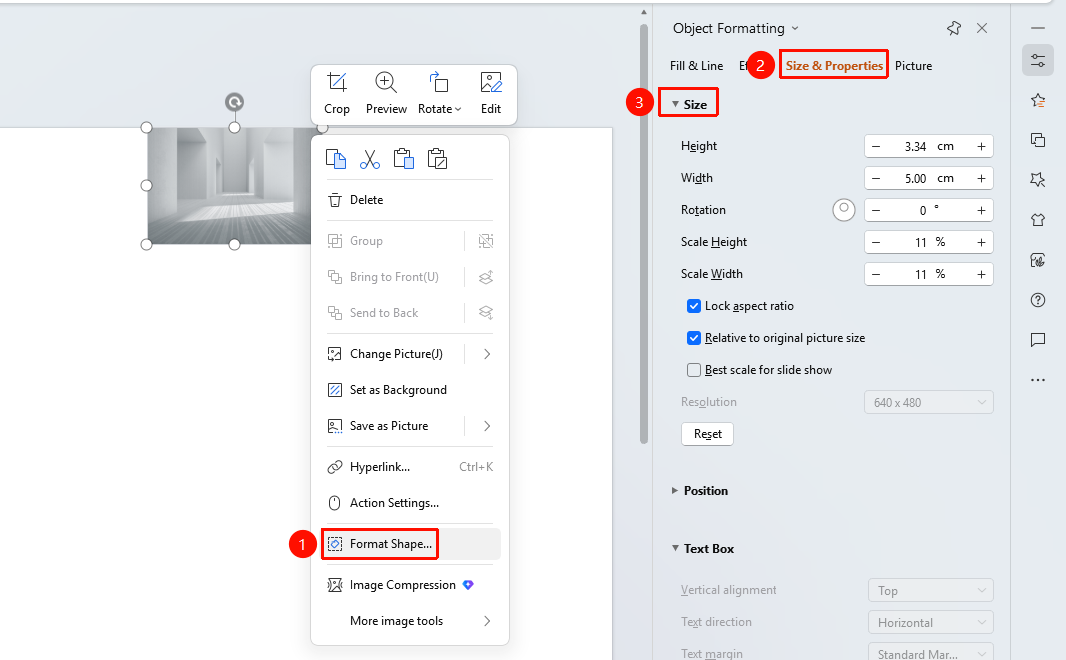The image size is (1066, 660).
Task: Pin the Object Formatting panel
Action: [x=954, y=28]
